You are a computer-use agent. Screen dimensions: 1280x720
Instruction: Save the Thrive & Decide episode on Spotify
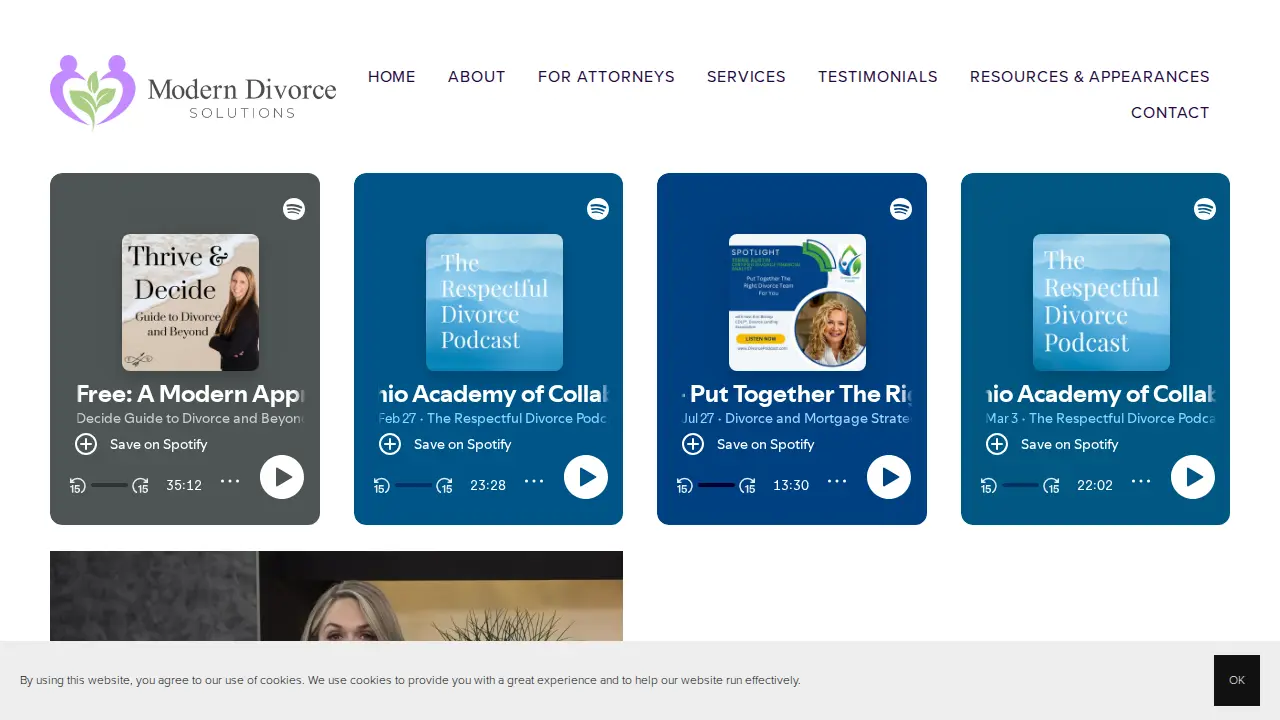142,444
